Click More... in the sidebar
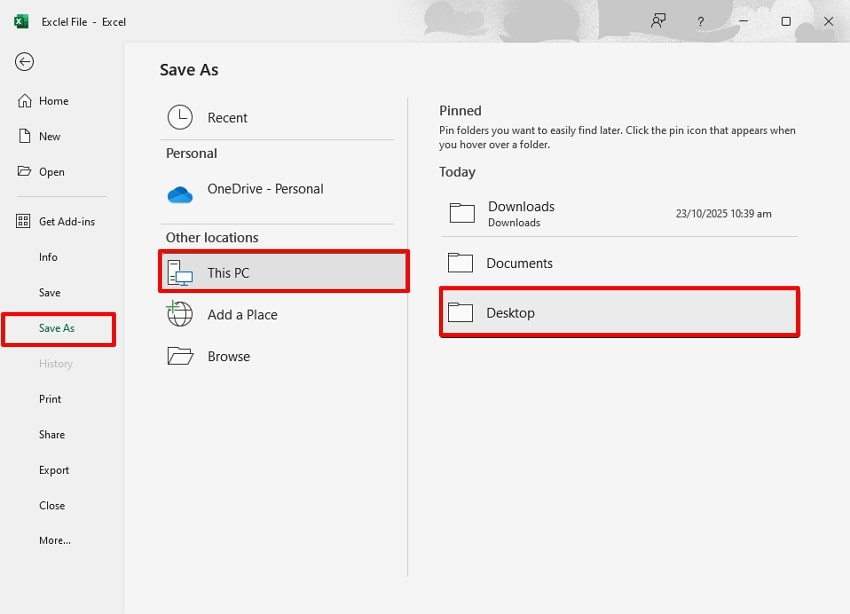This screenshot has height=614, width=850. coord(53,540)
